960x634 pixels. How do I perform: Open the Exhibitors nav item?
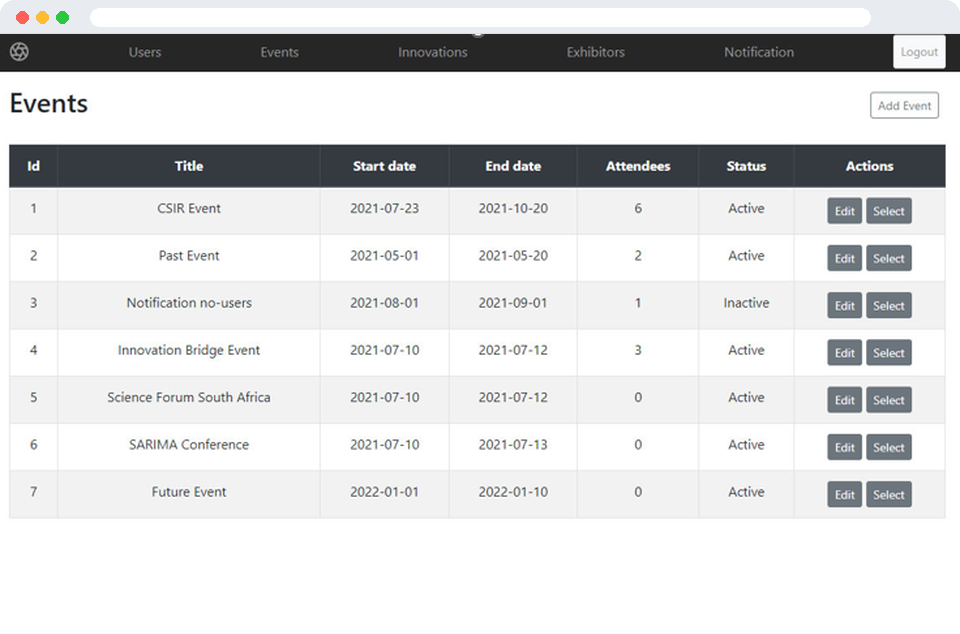click(x=595, y=53)
